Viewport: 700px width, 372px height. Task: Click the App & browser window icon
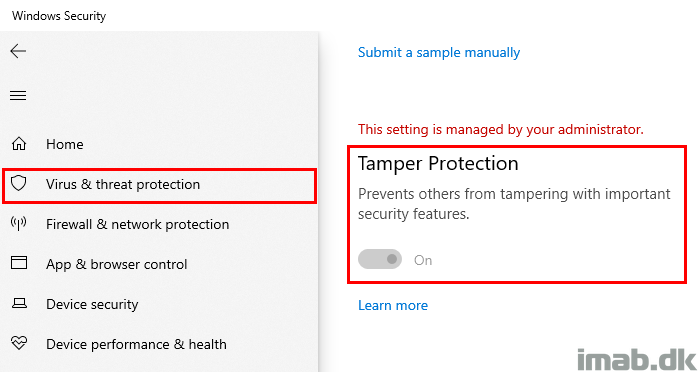coord(19,263)
